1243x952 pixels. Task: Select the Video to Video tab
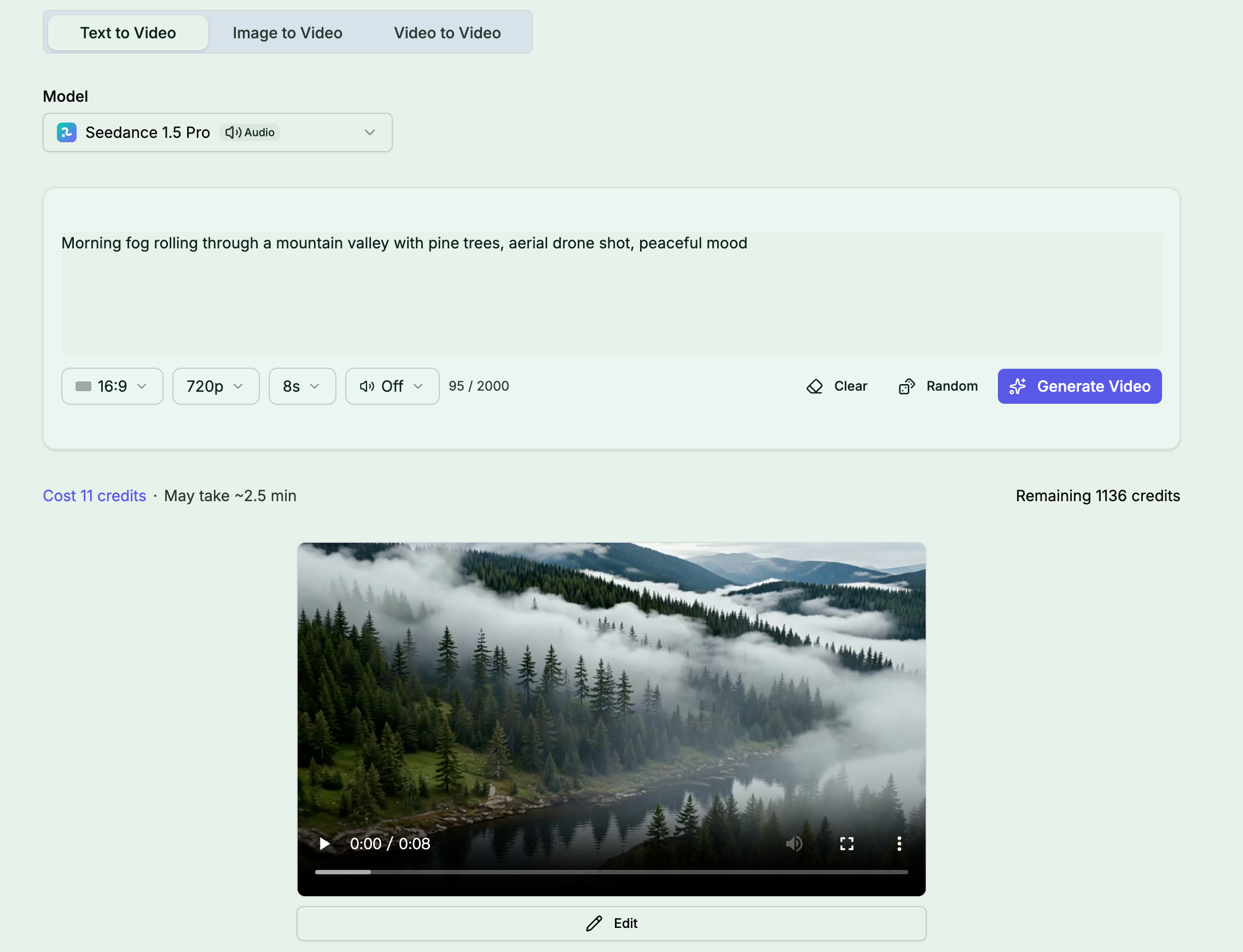pos(447,32)
